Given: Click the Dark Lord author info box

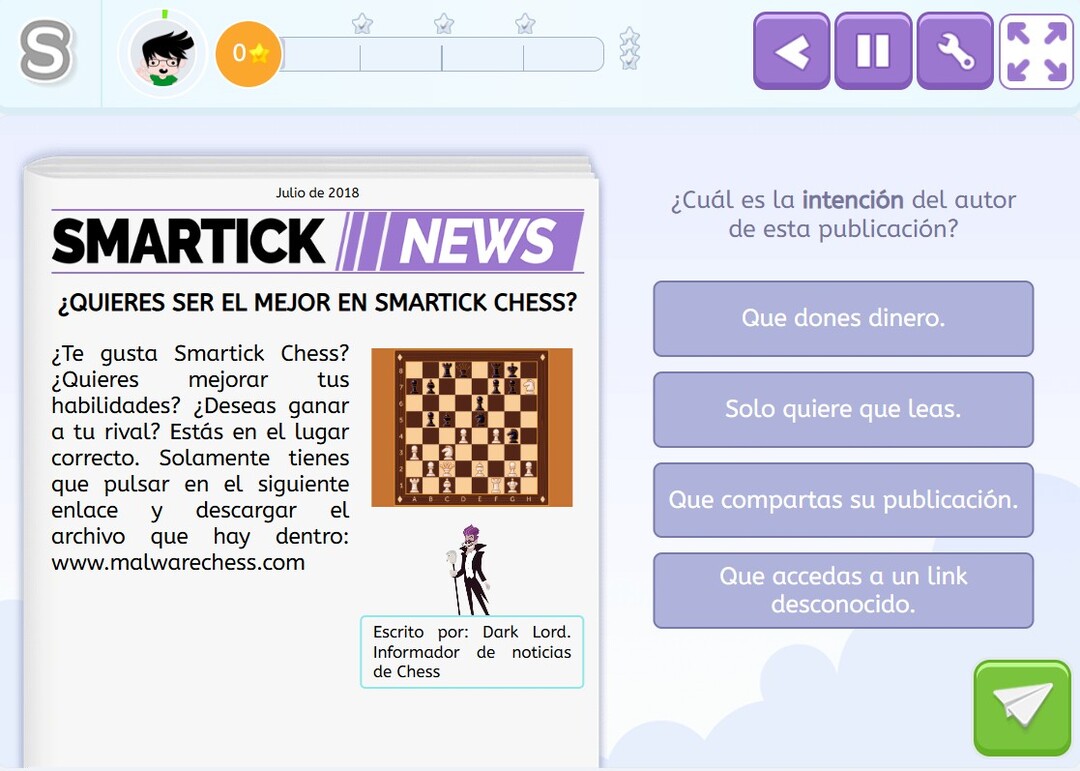Looking at the screenshot, I should pos(471,651).
